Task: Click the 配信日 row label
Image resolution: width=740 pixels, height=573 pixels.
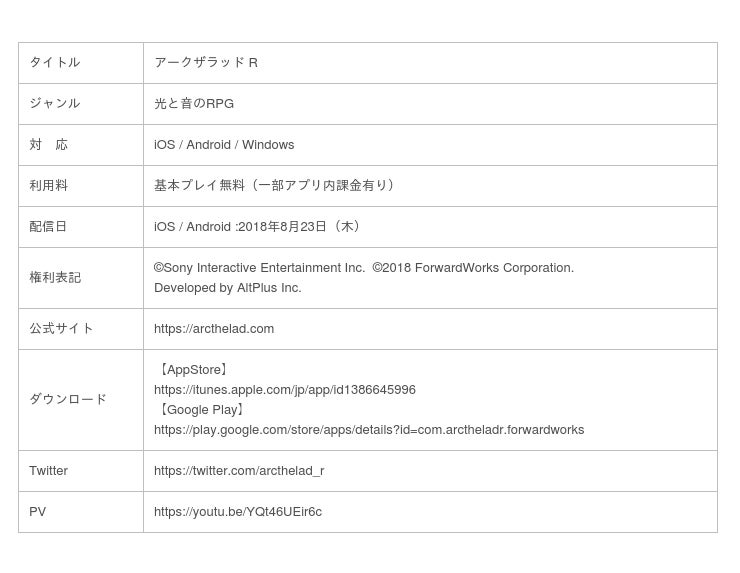Action: coord(49,227)
